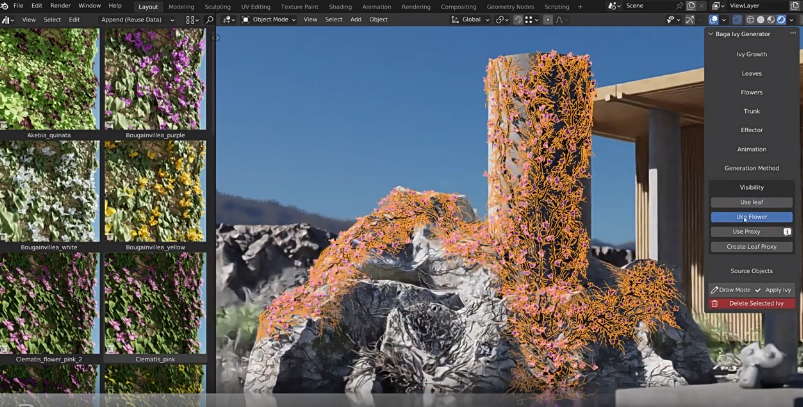
Task: Click the Draw Mode button
Action: [x=730, y=290]
